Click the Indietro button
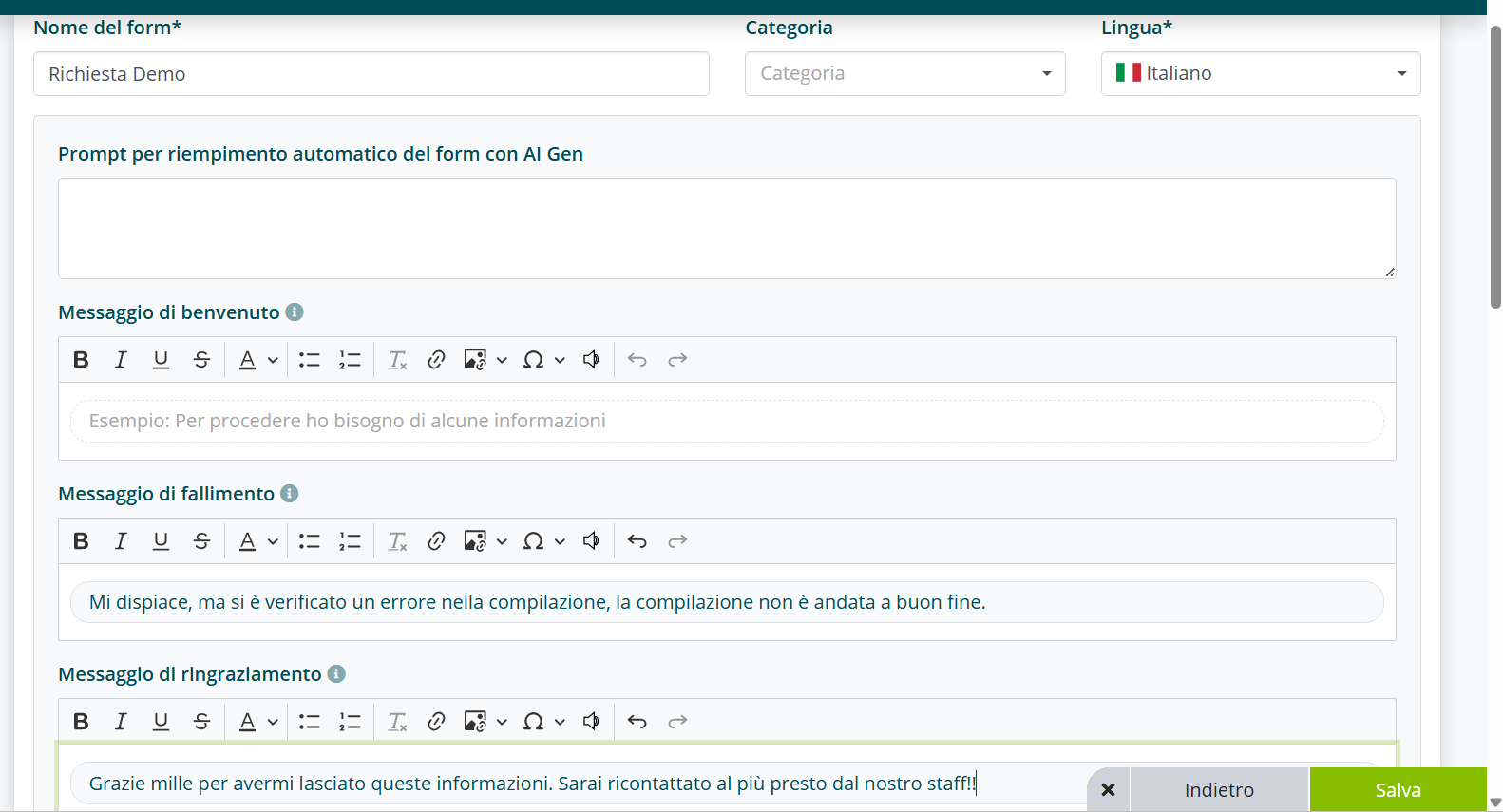Screen dimensions: 1503x812 (x=1219, y=790)
